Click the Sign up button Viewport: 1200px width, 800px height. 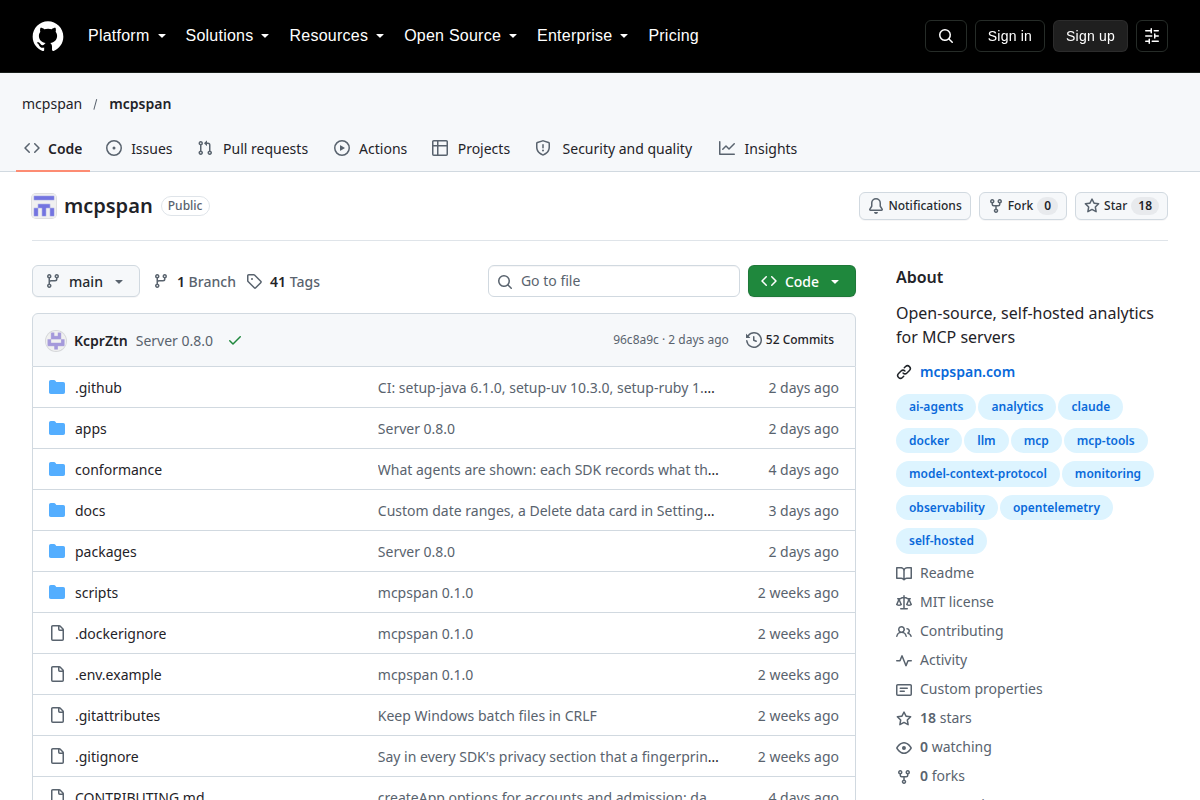pos(1090,36)
